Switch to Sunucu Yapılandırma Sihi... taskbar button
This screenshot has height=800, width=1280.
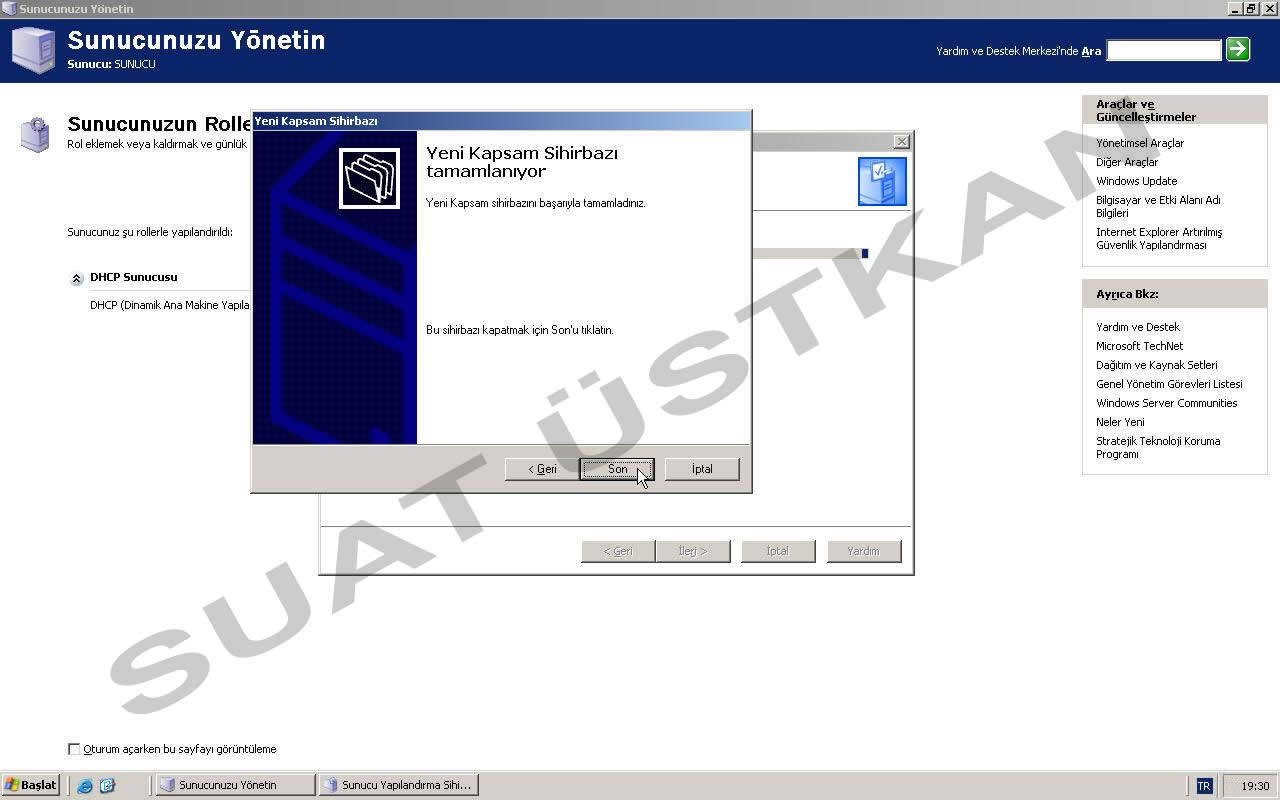click(x=398, y=785)
